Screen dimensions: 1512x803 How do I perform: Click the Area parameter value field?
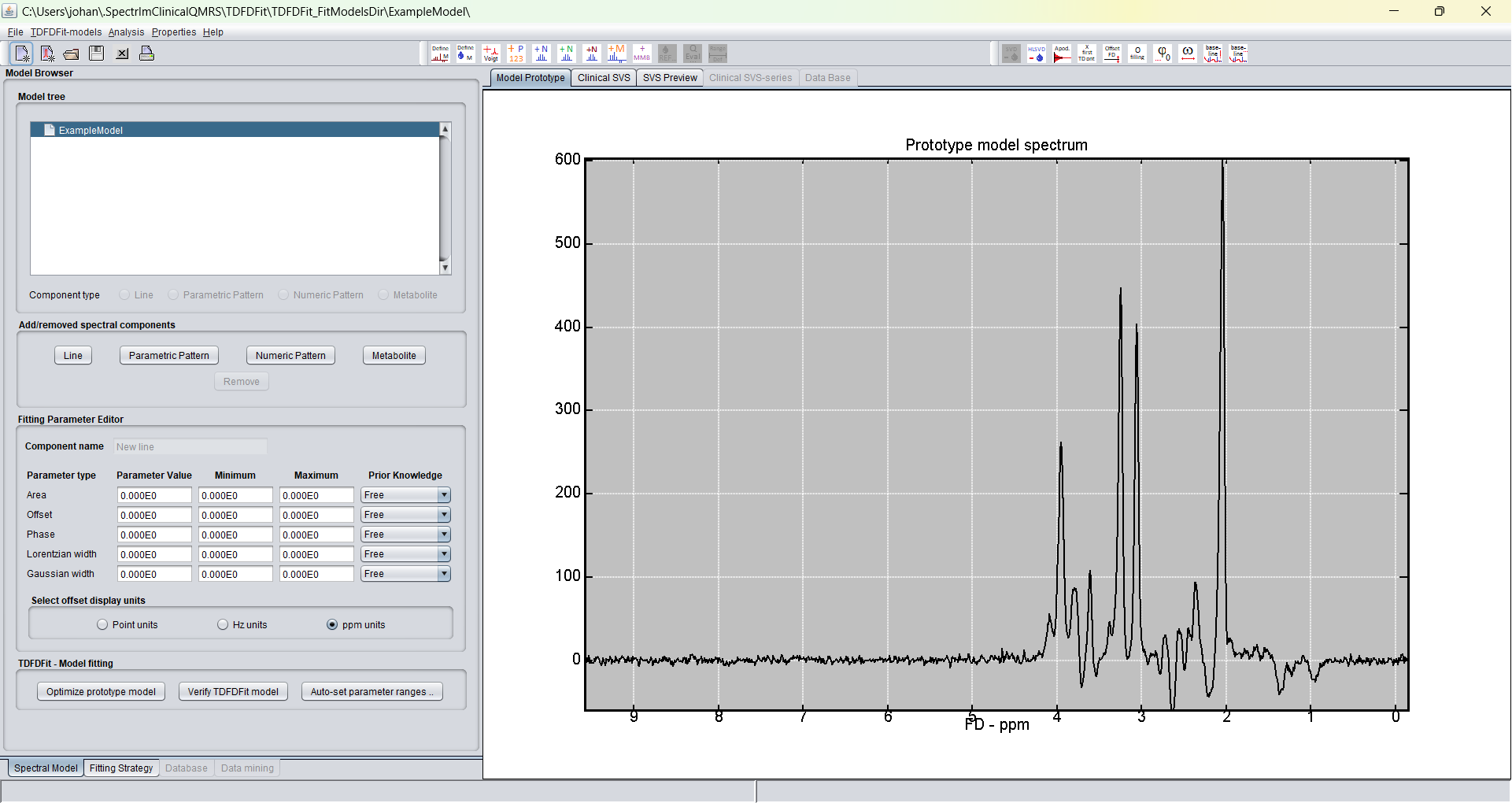click(154, 495)
